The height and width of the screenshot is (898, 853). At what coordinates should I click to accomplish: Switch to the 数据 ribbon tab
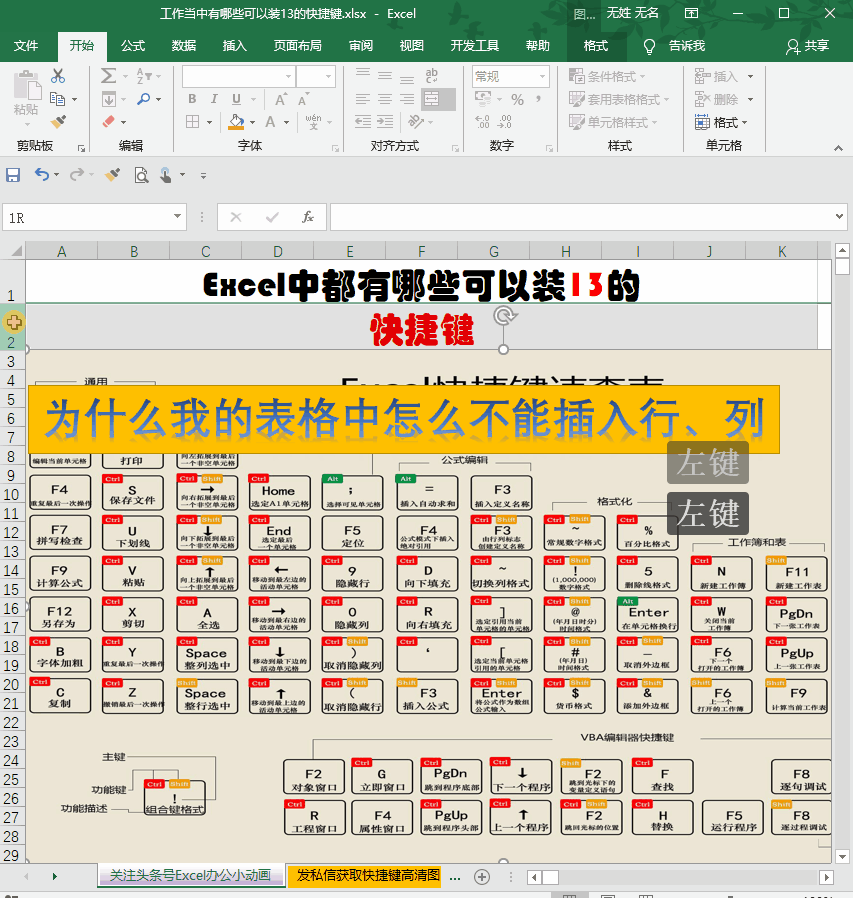(x=184, y=46)
